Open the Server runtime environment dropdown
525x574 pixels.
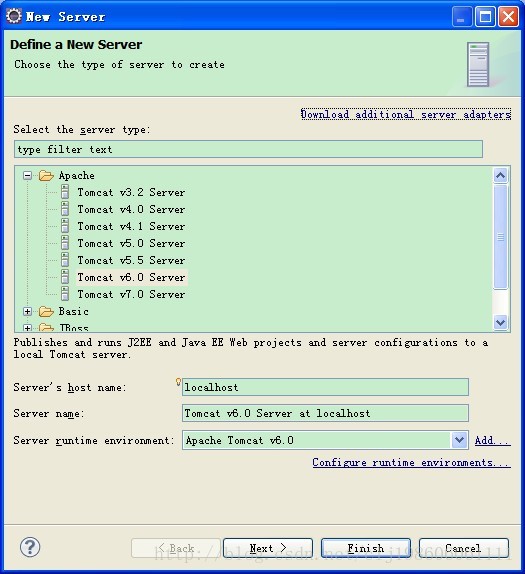click(459, 440)
